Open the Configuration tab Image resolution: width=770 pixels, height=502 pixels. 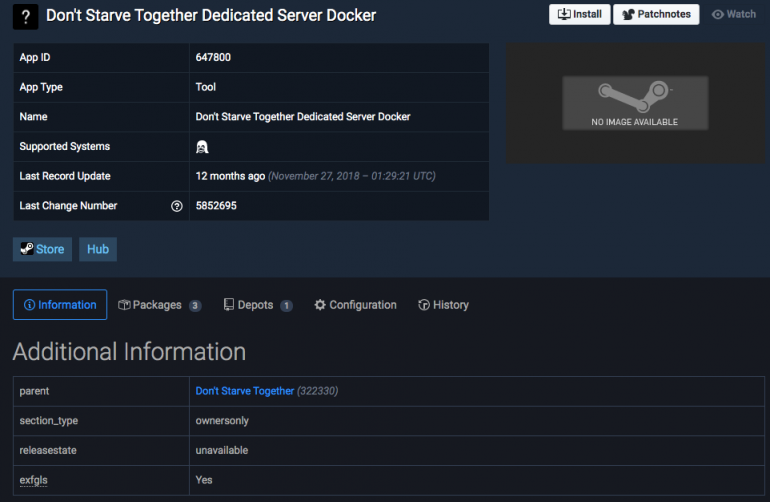pos(356,305)
